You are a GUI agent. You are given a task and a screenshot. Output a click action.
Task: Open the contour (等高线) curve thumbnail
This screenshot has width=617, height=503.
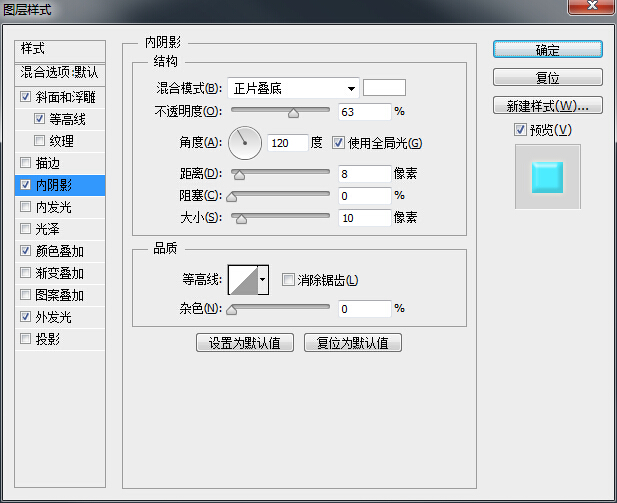pos(242,281)
